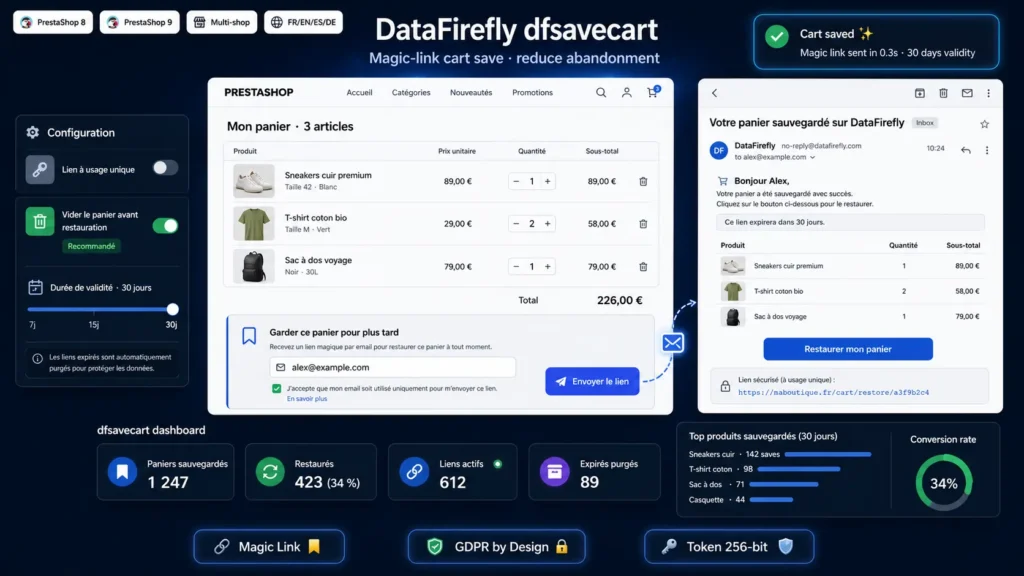Screen dimensions: 1024x576
Task: Click the Restaurés refresh icon
Action: pyautogui.click(x=270, y=472)
